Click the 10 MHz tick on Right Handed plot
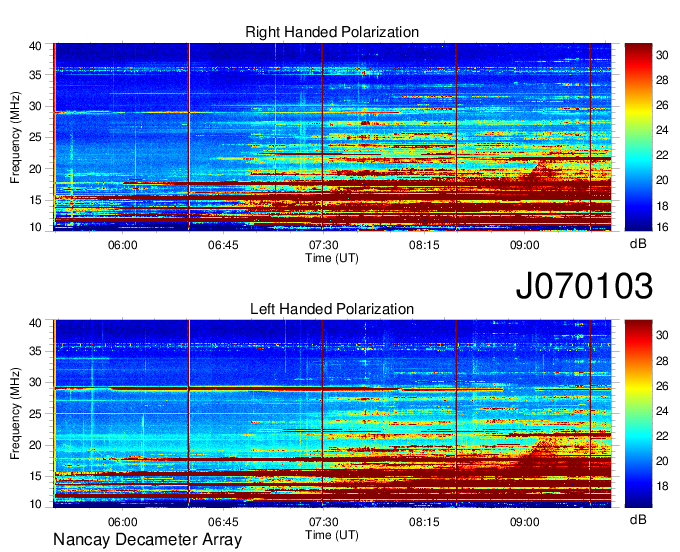Screen dimensions: 680x552 35,227
